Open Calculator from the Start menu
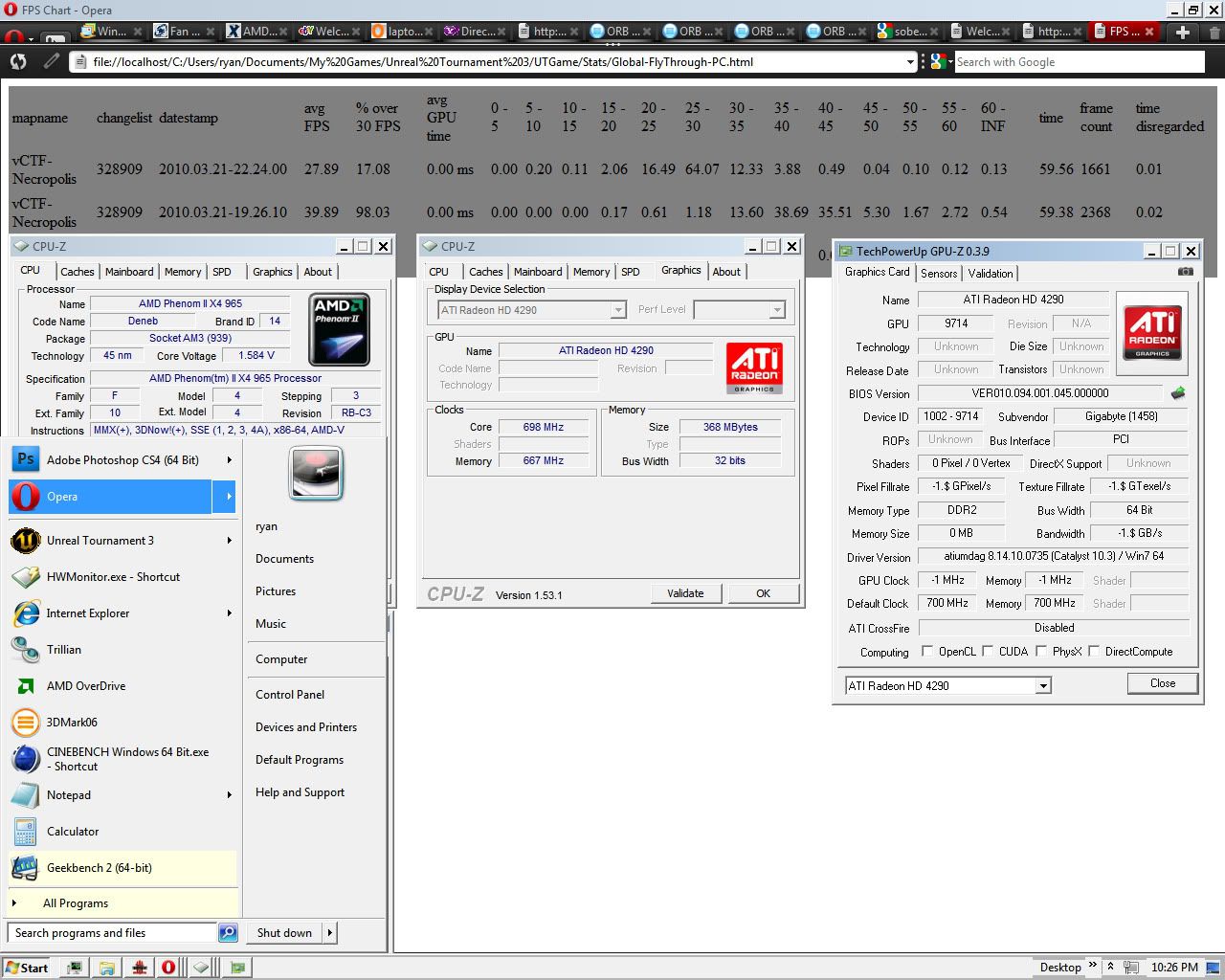The width and height of the screenshot is (1225, 980). (73, 832)
